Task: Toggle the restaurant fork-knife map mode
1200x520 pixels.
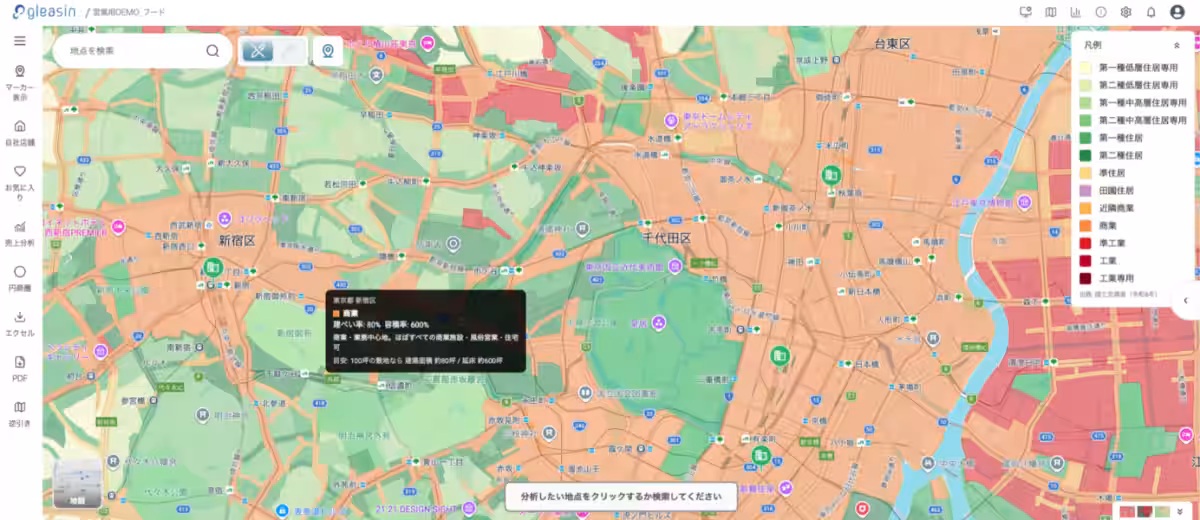Action: [257, 51]
